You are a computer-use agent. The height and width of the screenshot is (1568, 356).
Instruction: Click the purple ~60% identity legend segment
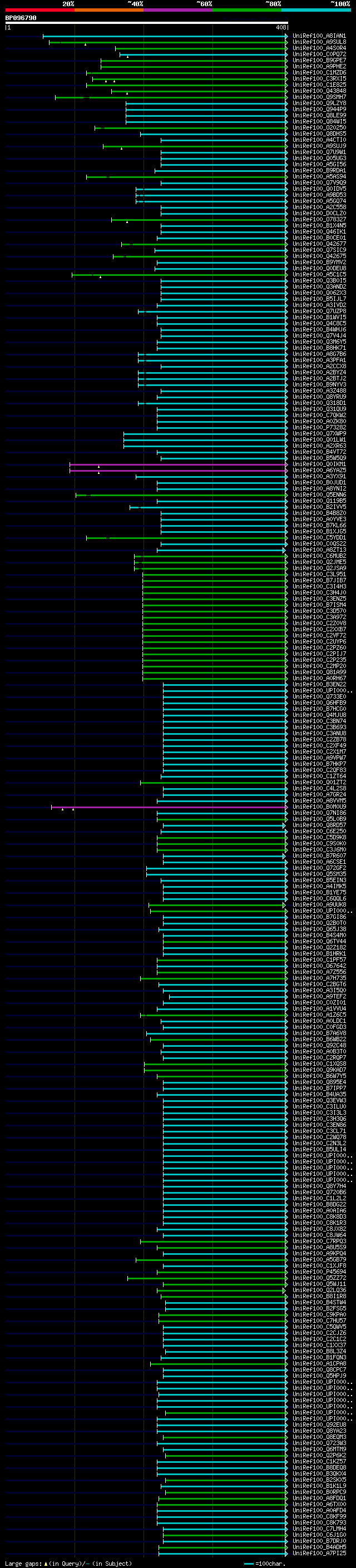pyautogui.click(x=177, y=10)
